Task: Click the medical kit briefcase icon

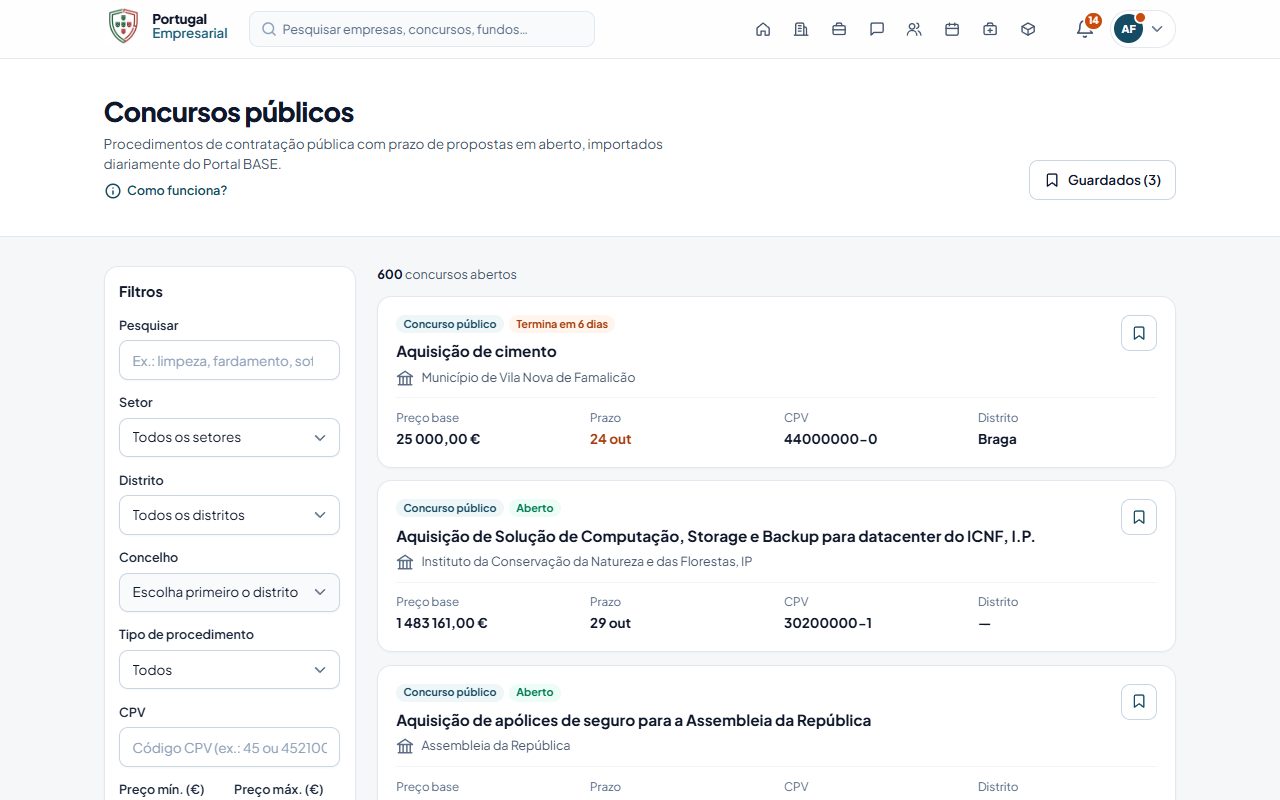Action: click(990, 29)
